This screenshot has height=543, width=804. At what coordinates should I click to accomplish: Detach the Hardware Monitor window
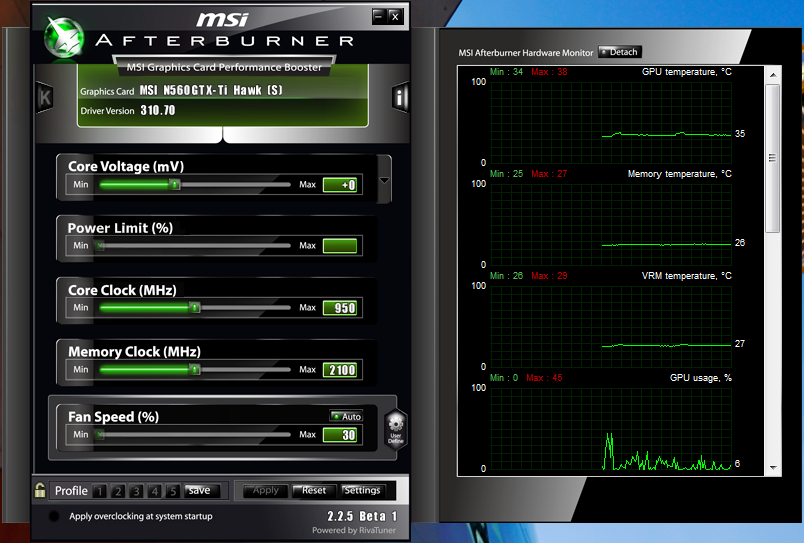[619, 52]
